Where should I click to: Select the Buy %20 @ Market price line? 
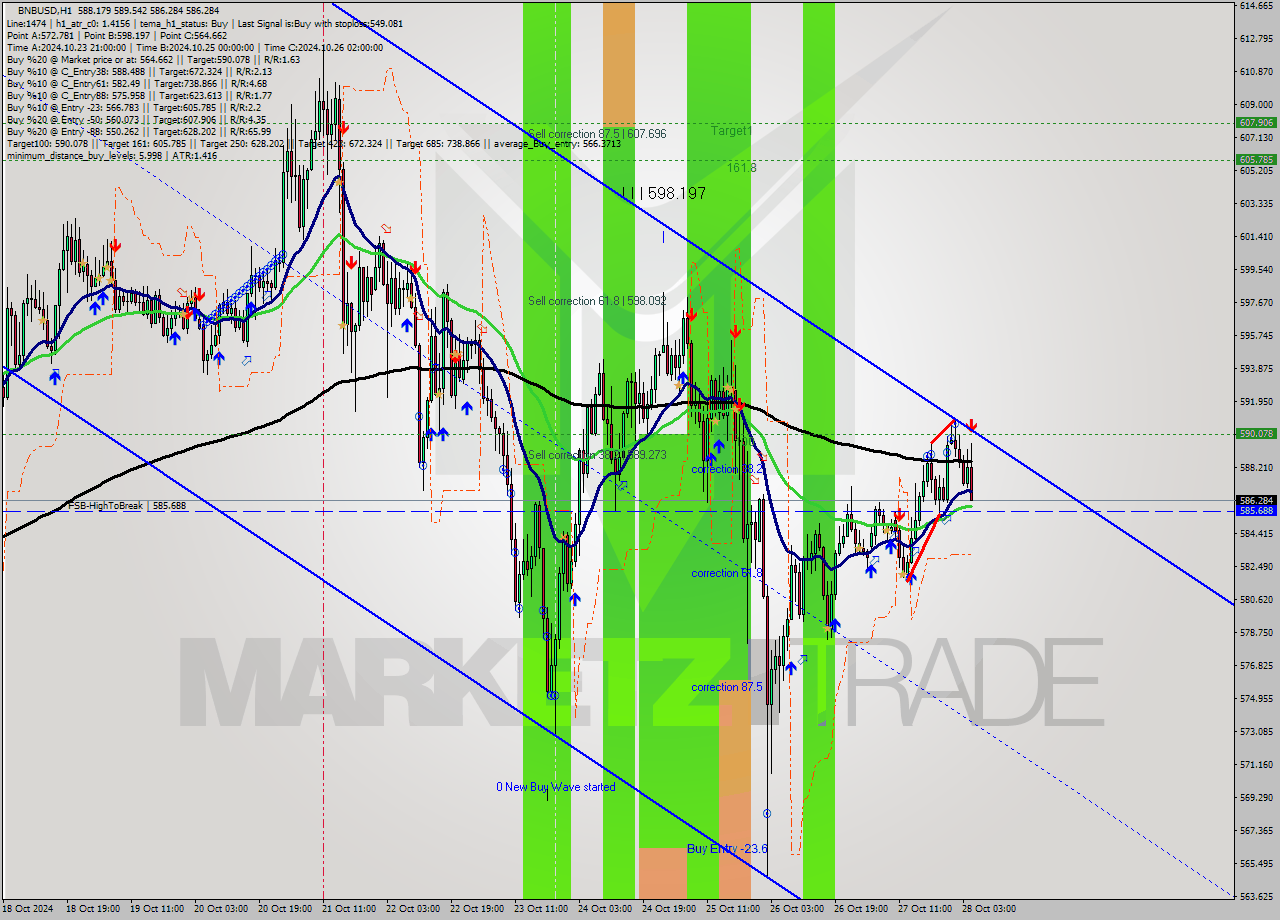pyautogui.click(x=152, y=59)
